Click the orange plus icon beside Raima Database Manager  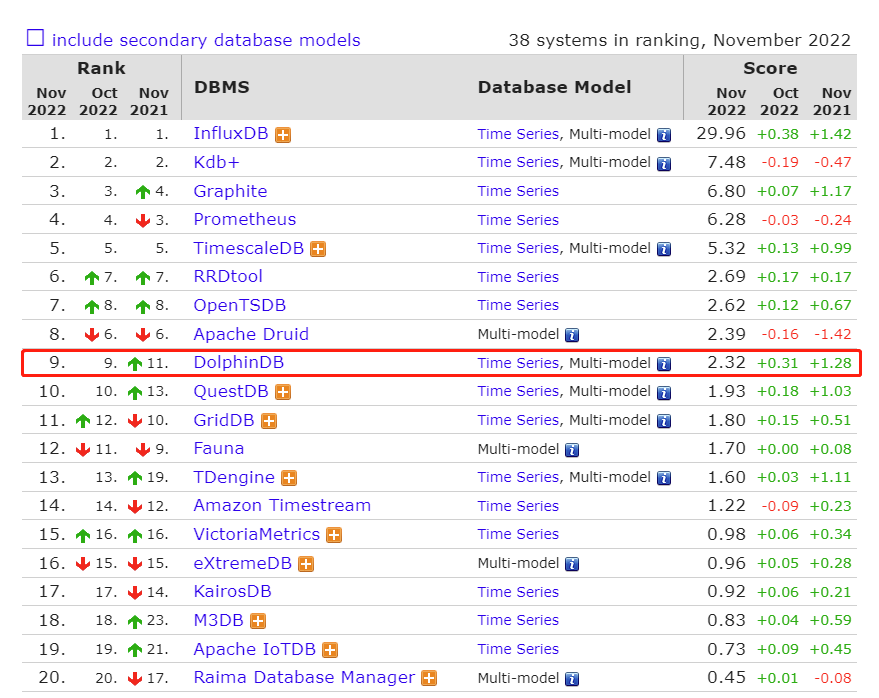coord(429,679)
